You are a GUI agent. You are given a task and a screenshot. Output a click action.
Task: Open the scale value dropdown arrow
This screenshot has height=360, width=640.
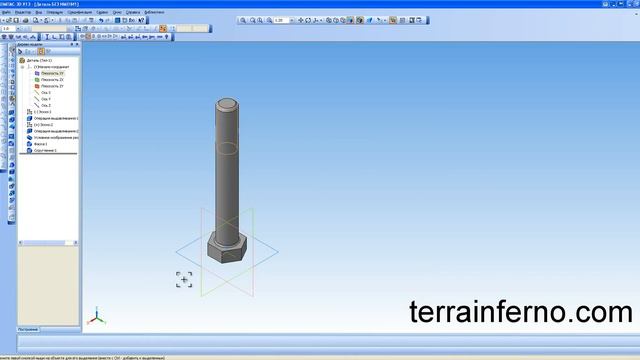coord(291,20)
